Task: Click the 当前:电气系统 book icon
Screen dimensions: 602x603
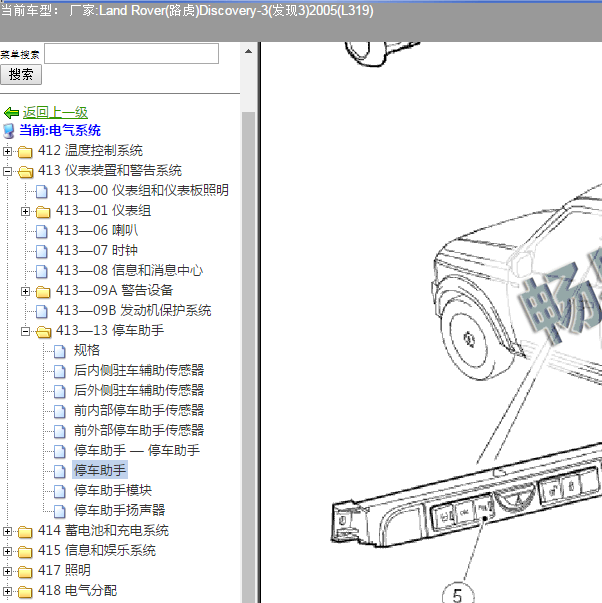Action: pyautogui.click(x=9, y=131)
